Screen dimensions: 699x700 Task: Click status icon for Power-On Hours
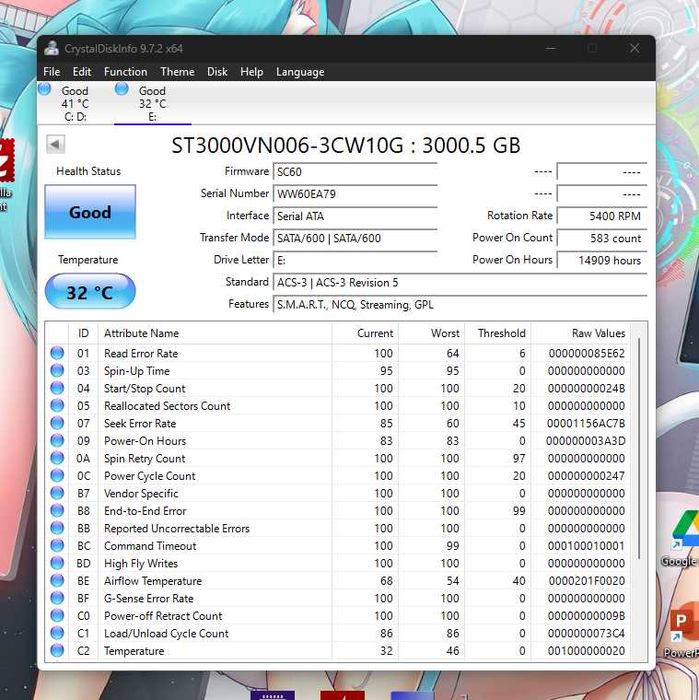pos(57,441)
